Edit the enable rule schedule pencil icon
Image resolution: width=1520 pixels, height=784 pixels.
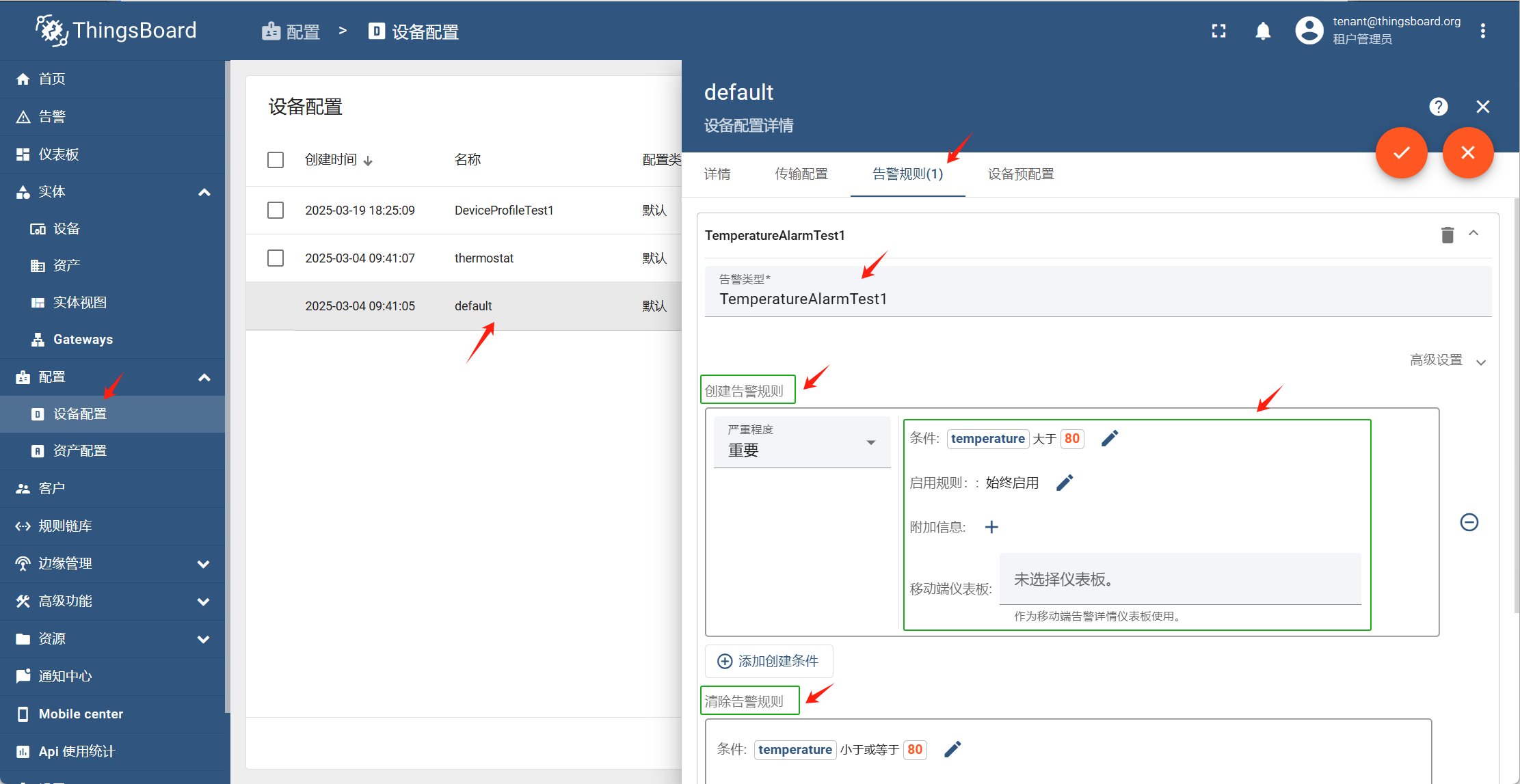coord(1065,483)
